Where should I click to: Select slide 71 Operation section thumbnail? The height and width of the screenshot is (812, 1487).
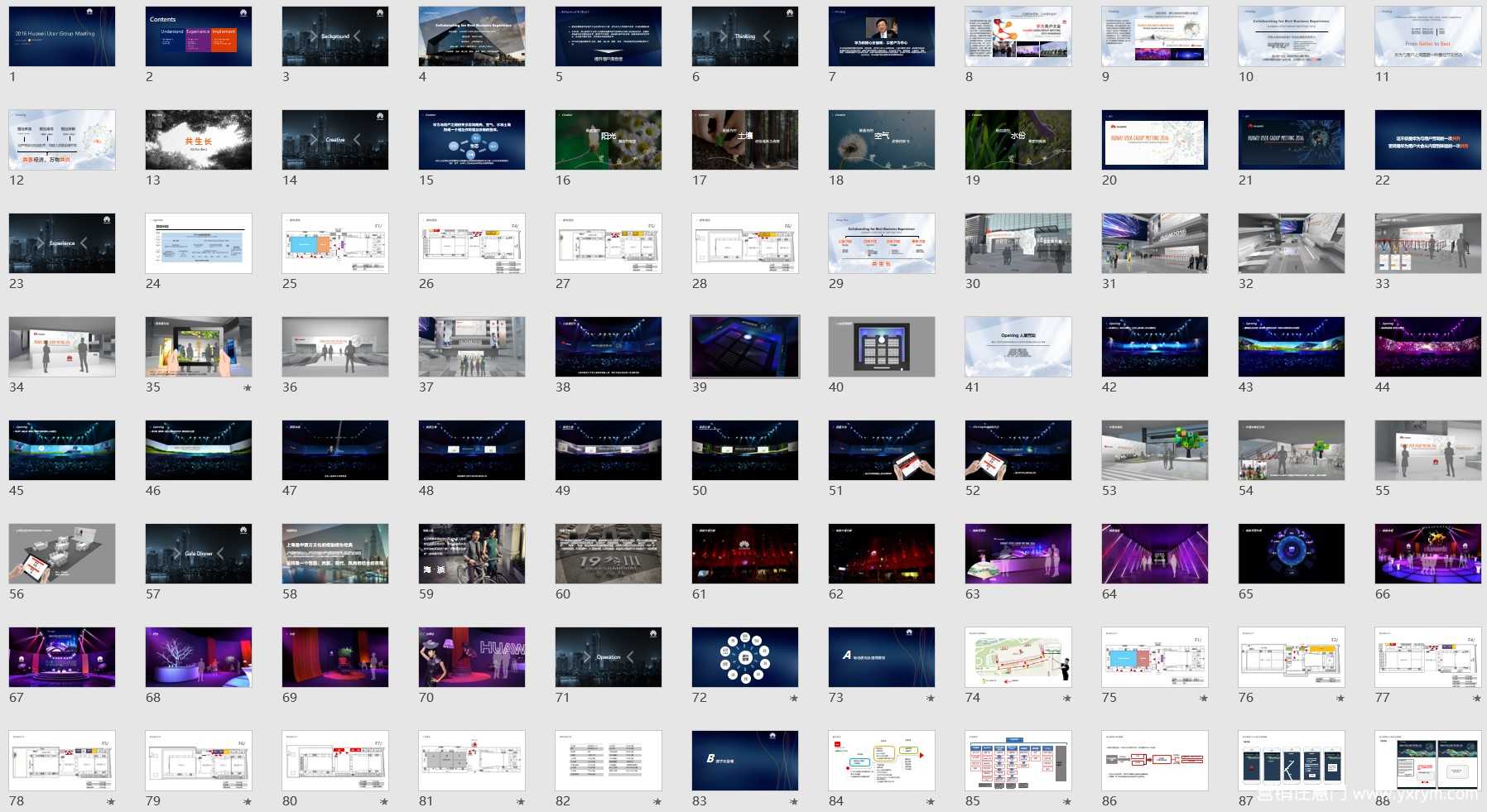point(609,657)
